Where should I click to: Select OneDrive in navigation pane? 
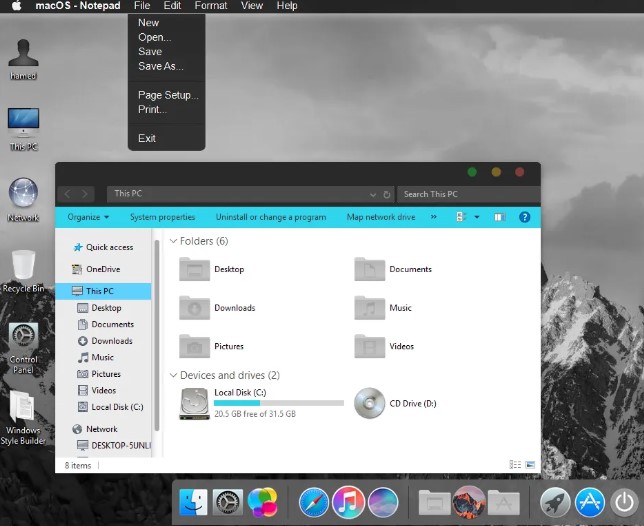tap(96, 269)
